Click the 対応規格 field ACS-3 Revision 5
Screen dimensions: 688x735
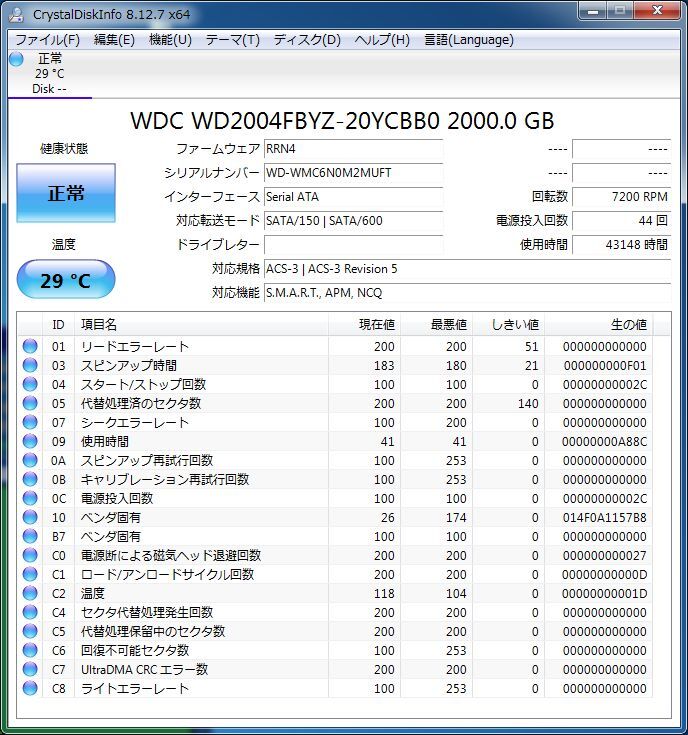[467, 269]
